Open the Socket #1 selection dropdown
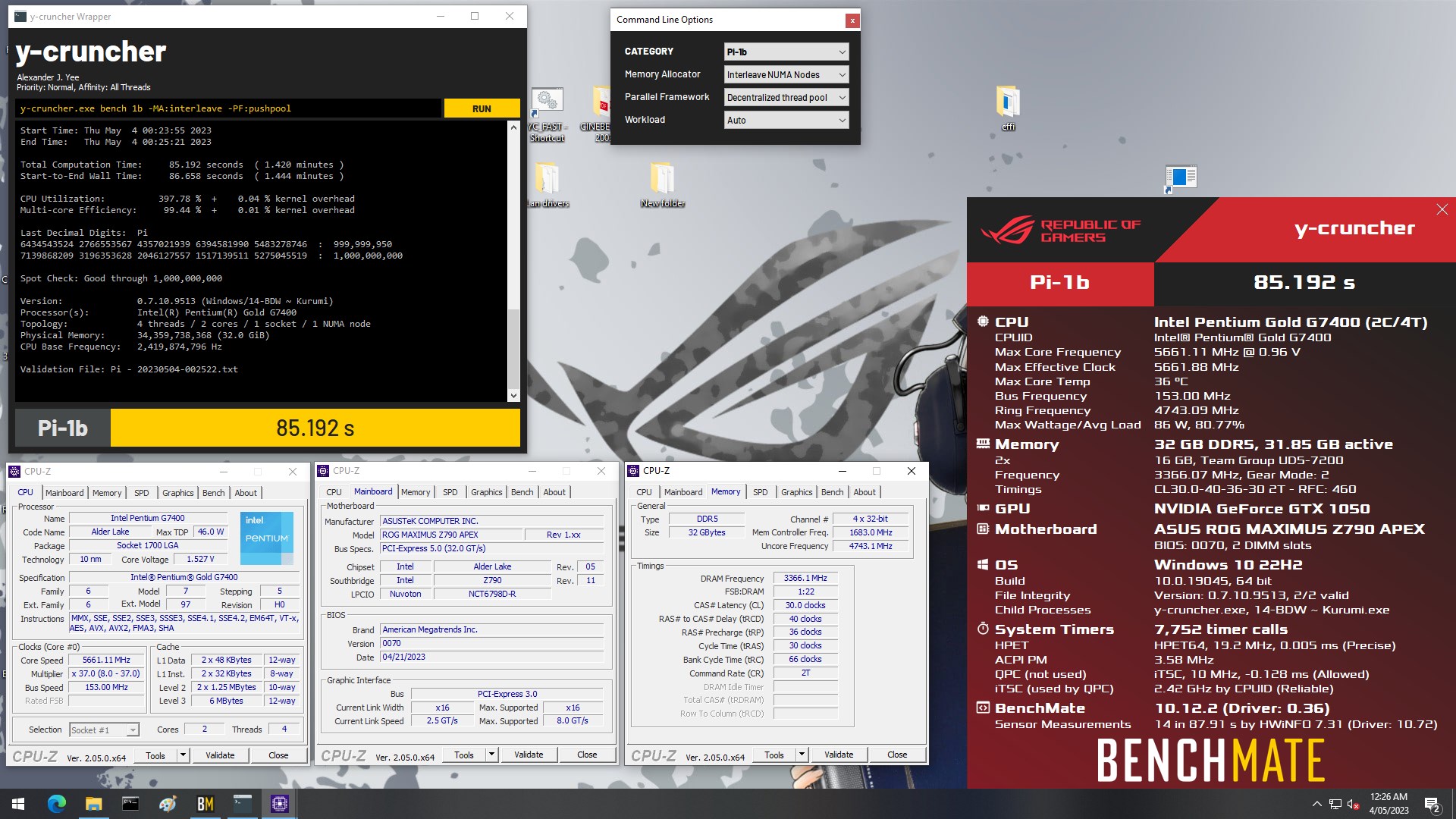This screenshot has height=819, width=1456. (105, 730)
